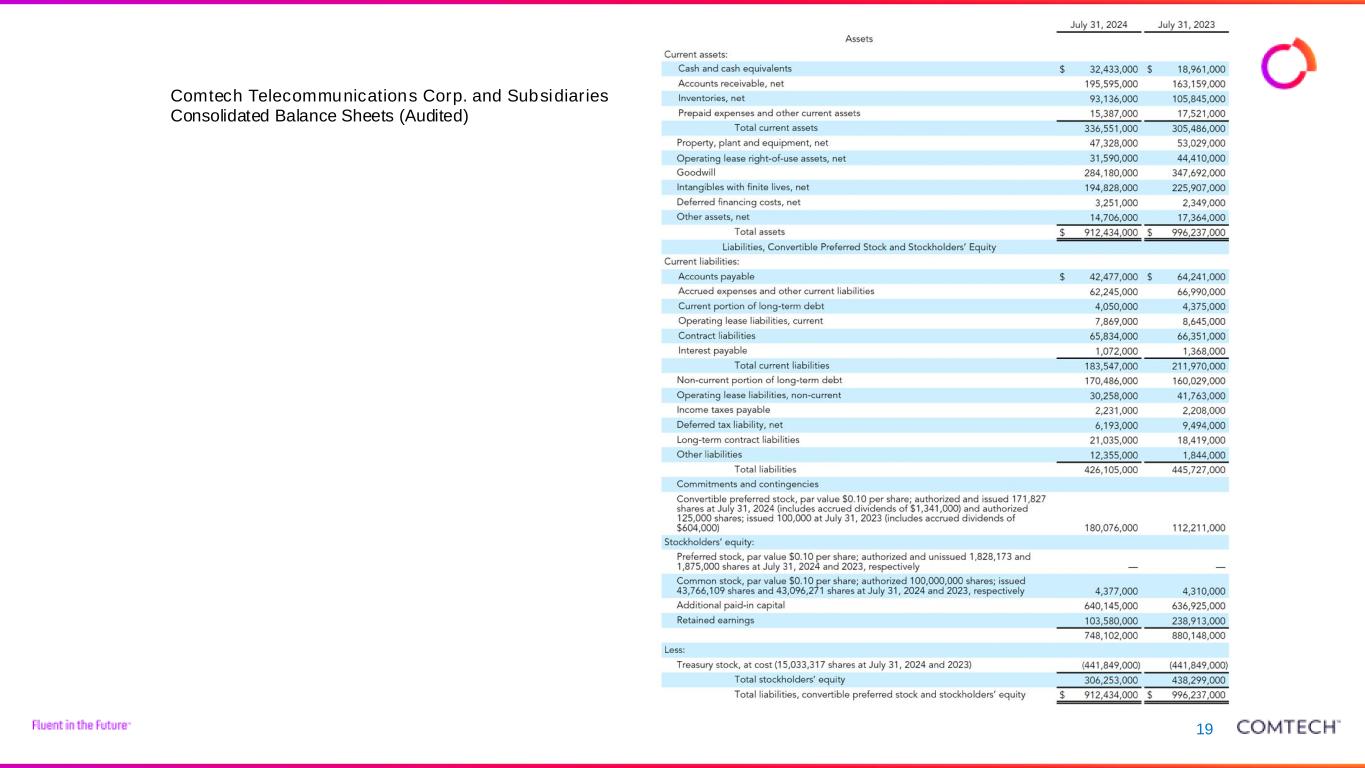Select the Total assets row label
This screenshot has width=1365, height=768.
tap(760, 232)
